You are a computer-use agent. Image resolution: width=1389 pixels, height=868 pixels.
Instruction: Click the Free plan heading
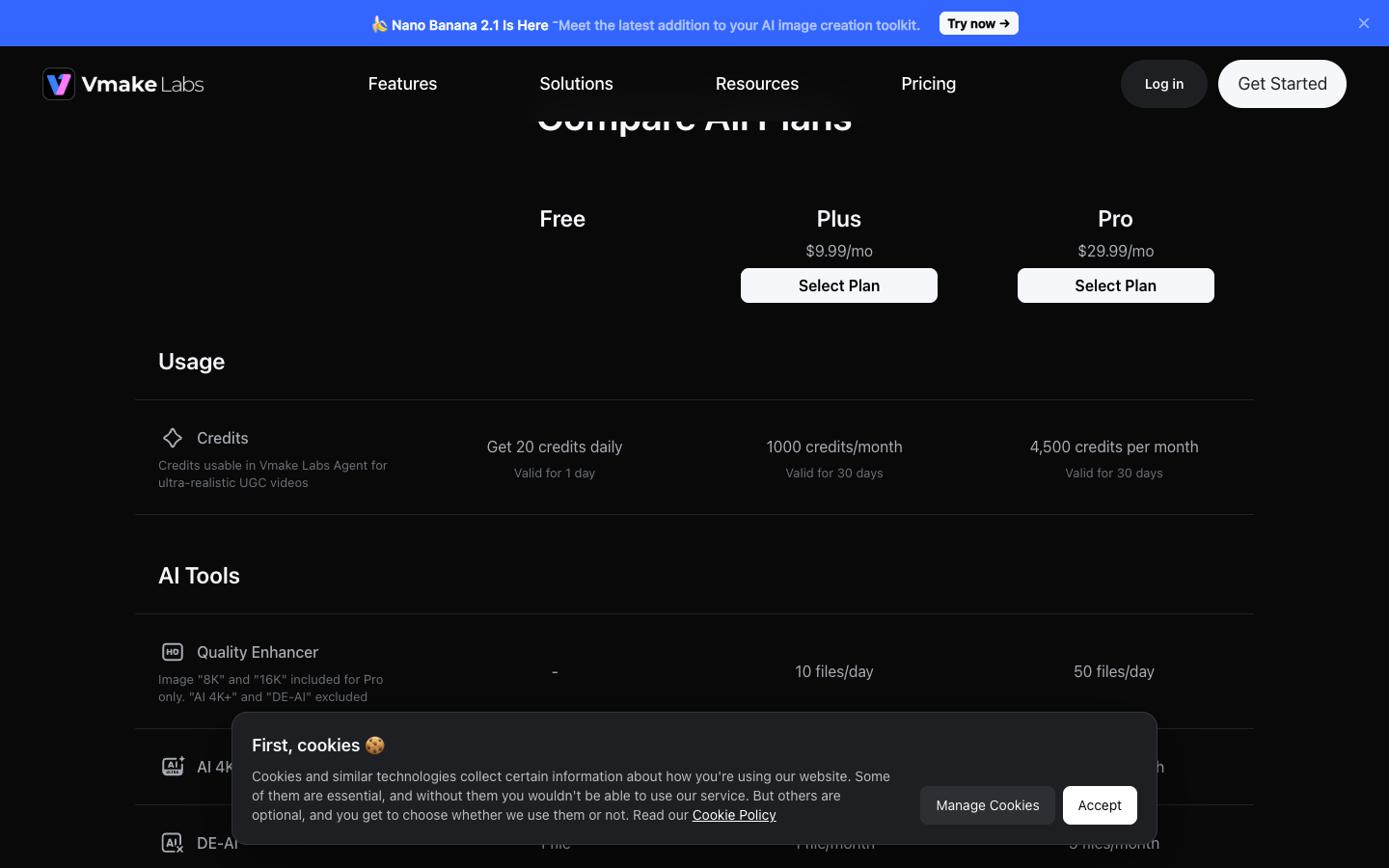click(x=562, y=219)
